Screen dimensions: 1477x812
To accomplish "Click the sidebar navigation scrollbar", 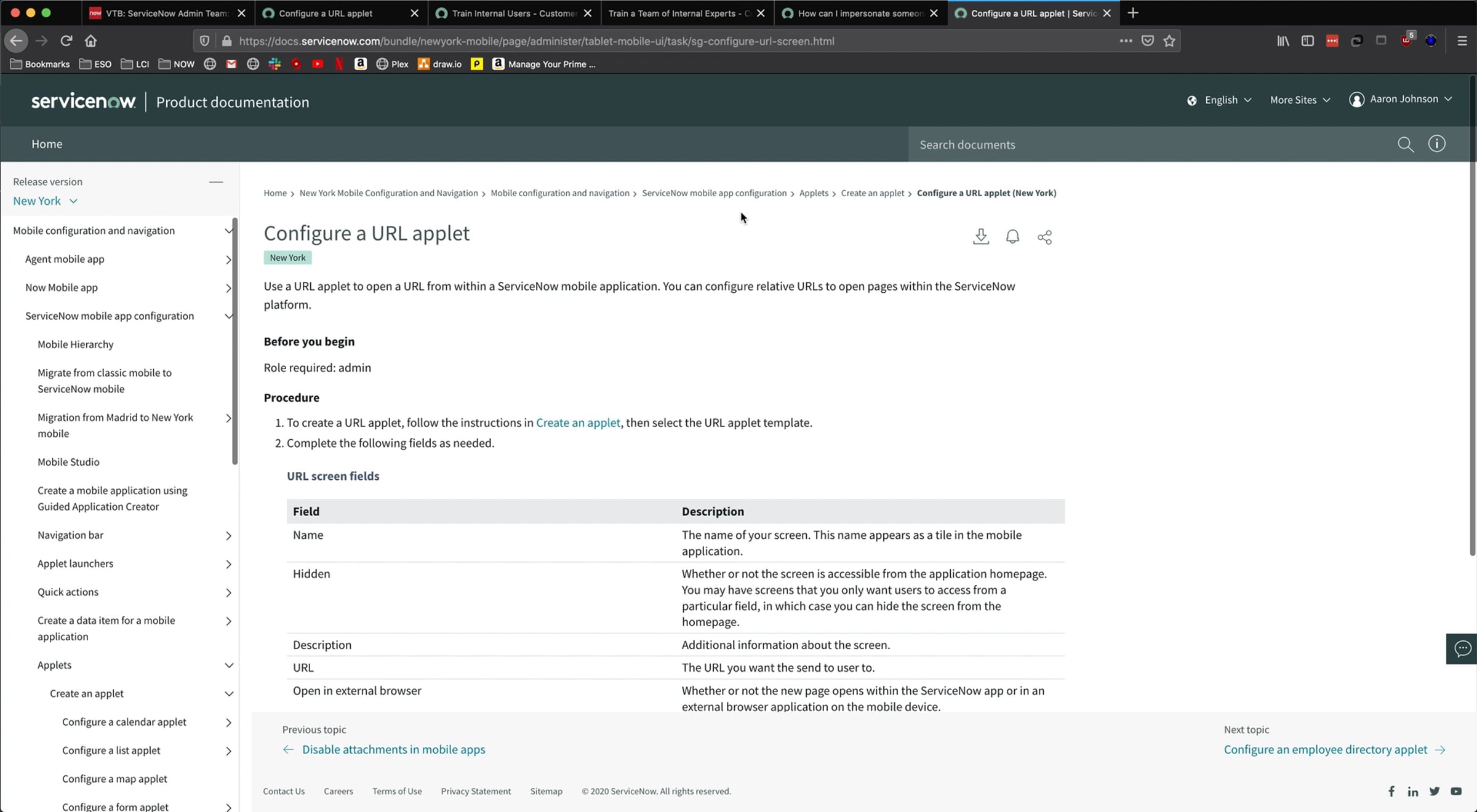I will [234, 341].
